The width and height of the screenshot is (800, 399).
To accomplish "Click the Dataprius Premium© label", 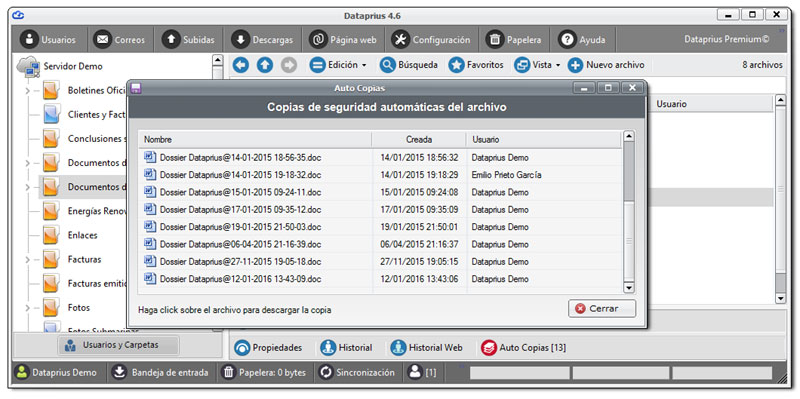I will pyautogui.click(x=727, y=39).
